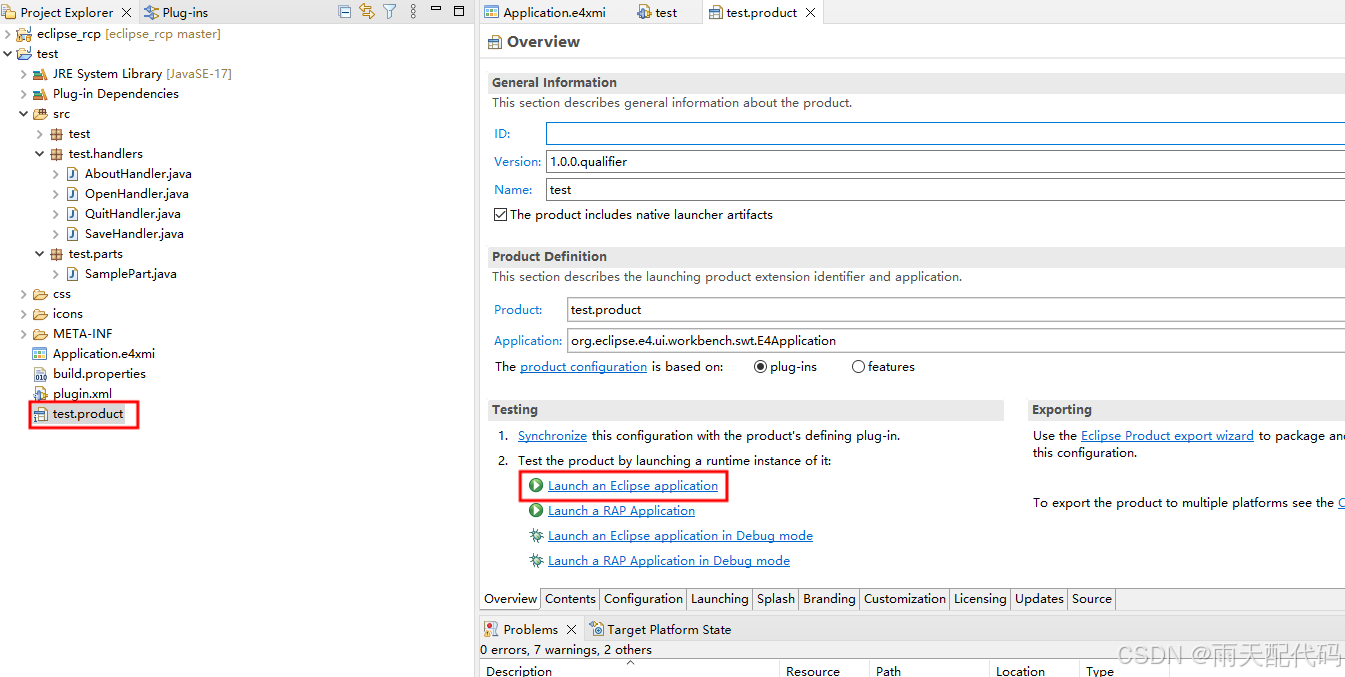
Task: Open the Contents tab of product editor
Action: tap(570, 598)
